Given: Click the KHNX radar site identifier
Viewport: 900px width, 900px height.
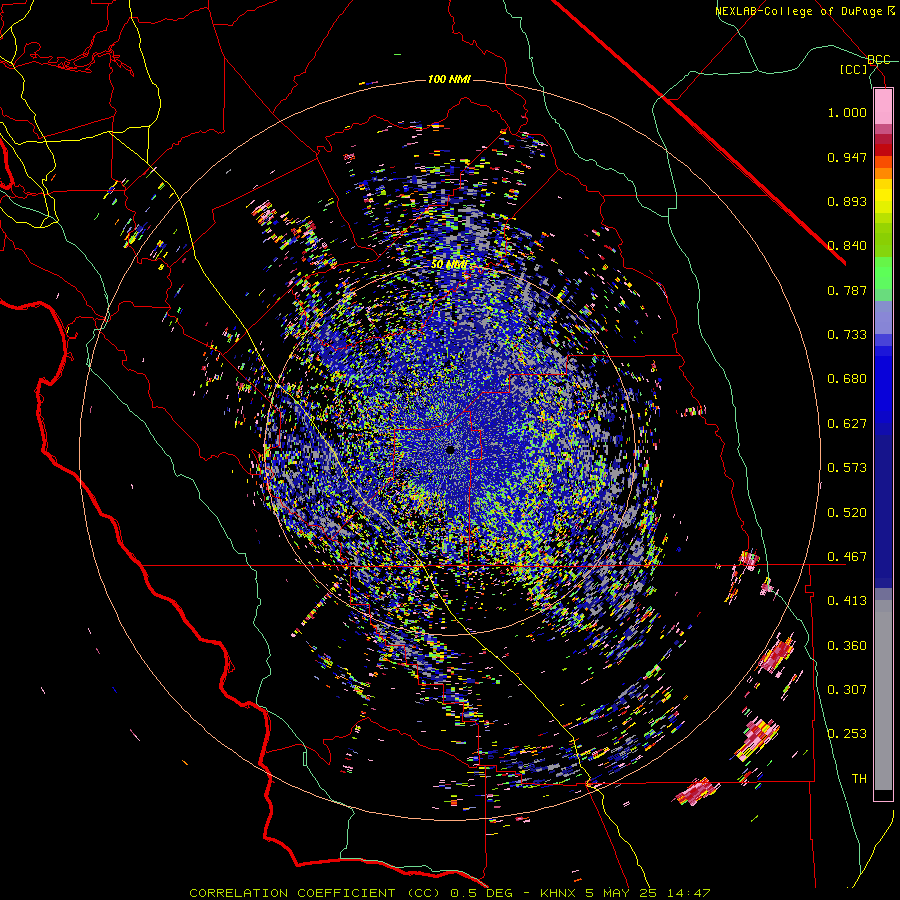Looking at the screenshot, I should (559, 893).
